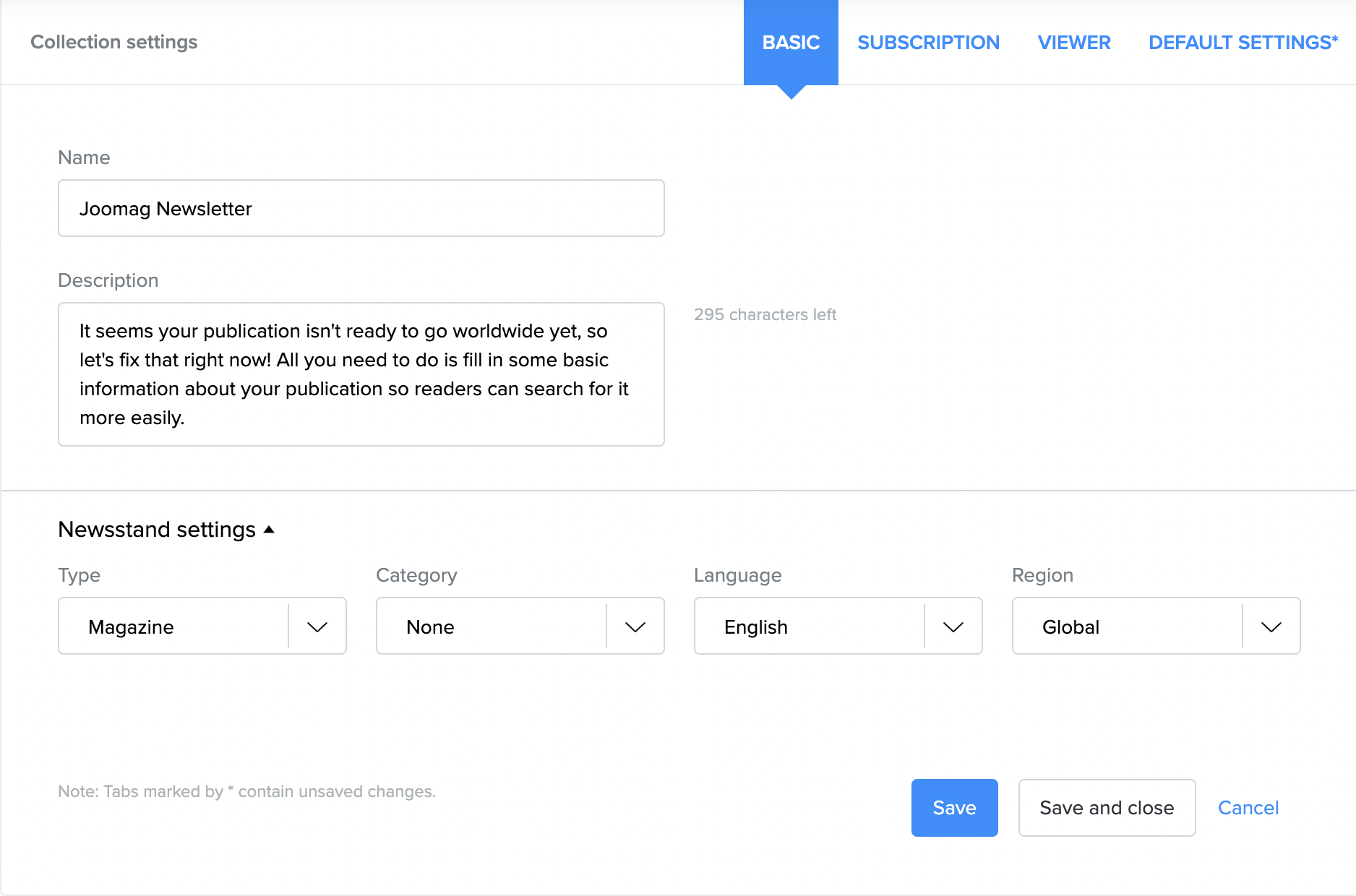Click the Newsstand settings heading text
This screenshot has height=896, width=1356.
pos(157,530)
